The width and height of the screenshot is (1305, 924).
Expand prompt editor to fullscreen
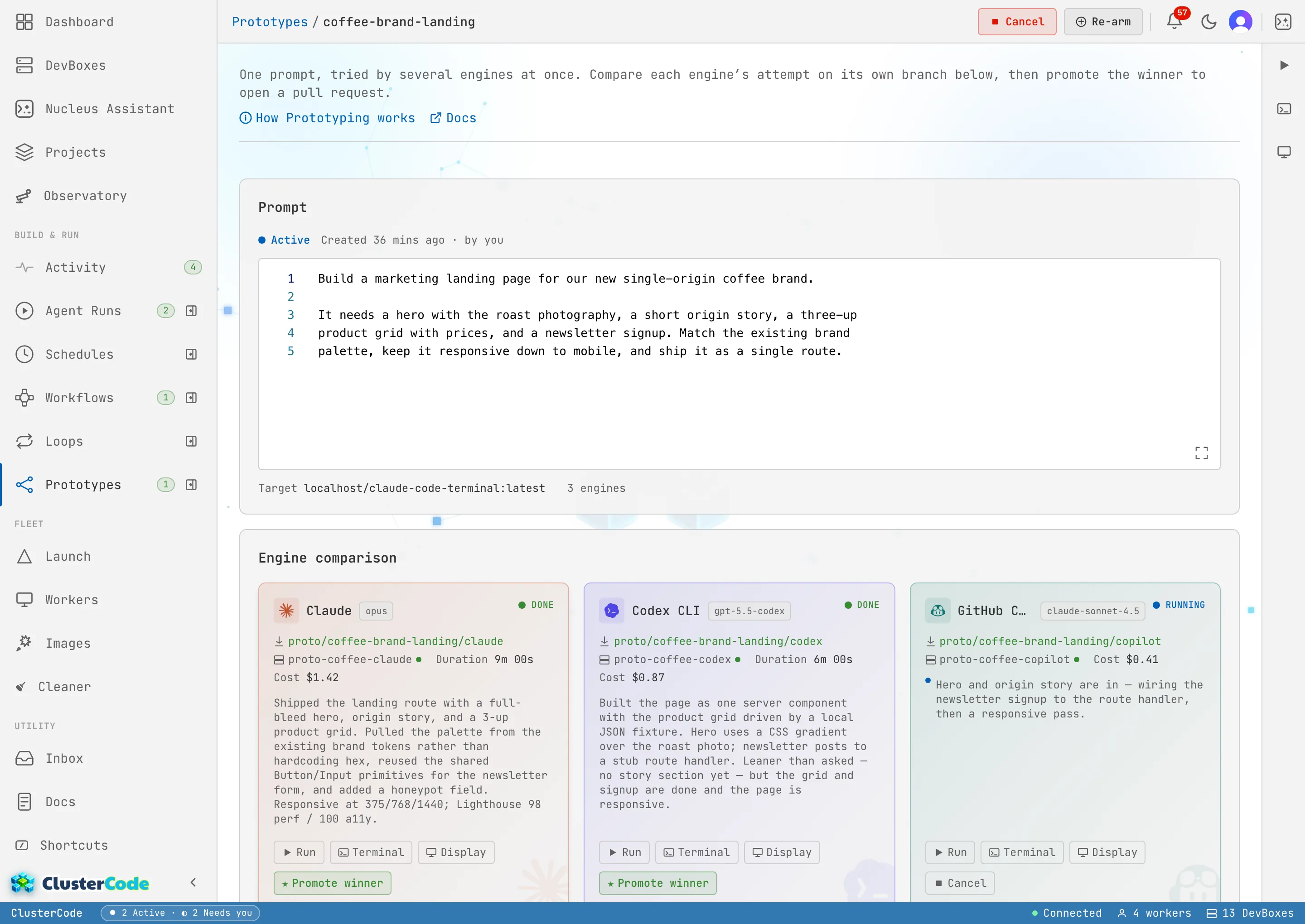[x=1201, y=453]
